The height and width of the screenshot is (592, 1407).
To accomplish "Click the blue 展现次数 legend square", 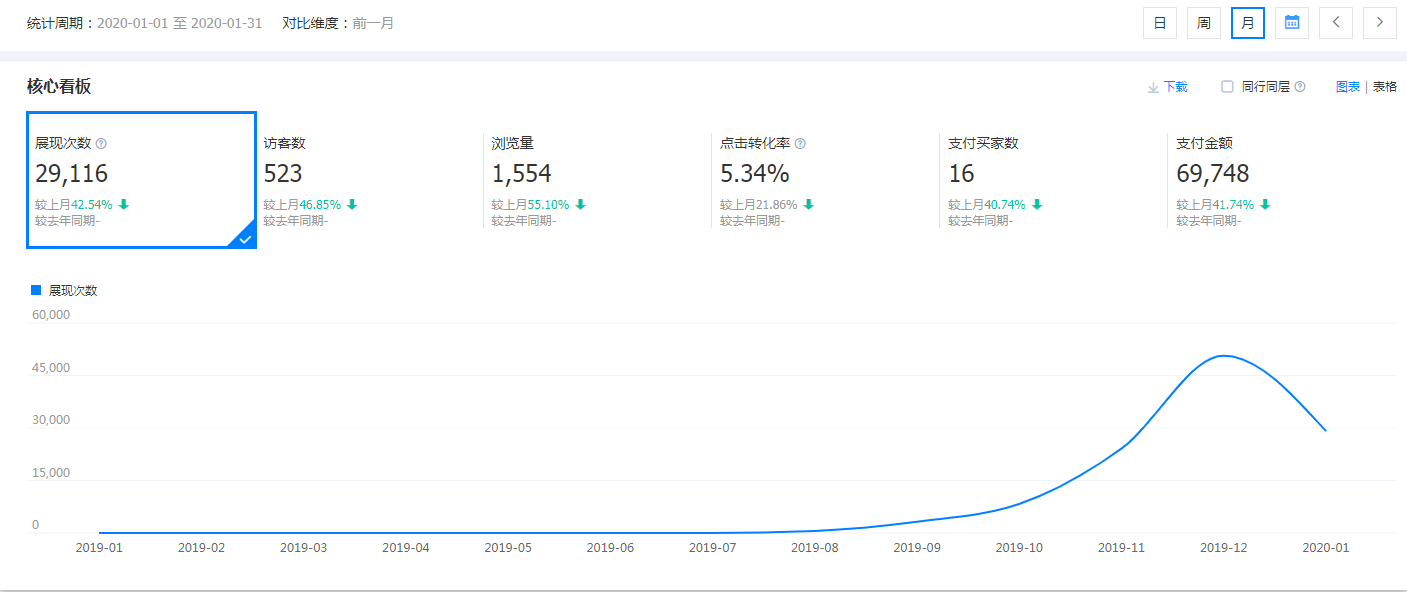I will (x=36, y=290).
